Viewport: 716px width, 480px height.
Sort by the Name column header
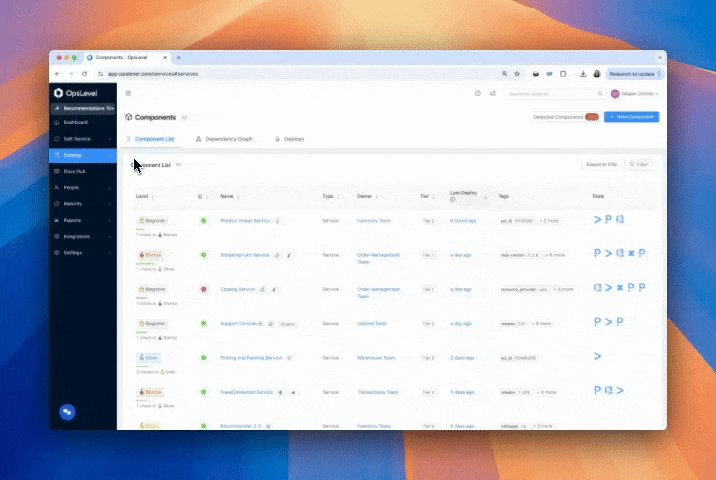point(230,196)
